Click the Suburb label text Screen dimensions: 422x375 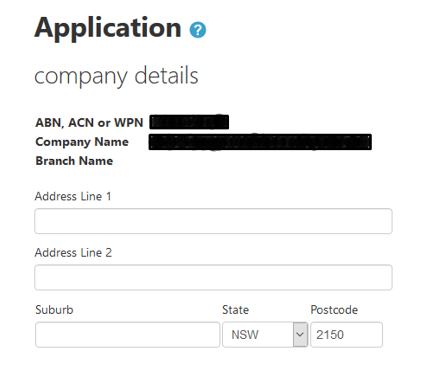pos(54,310)
